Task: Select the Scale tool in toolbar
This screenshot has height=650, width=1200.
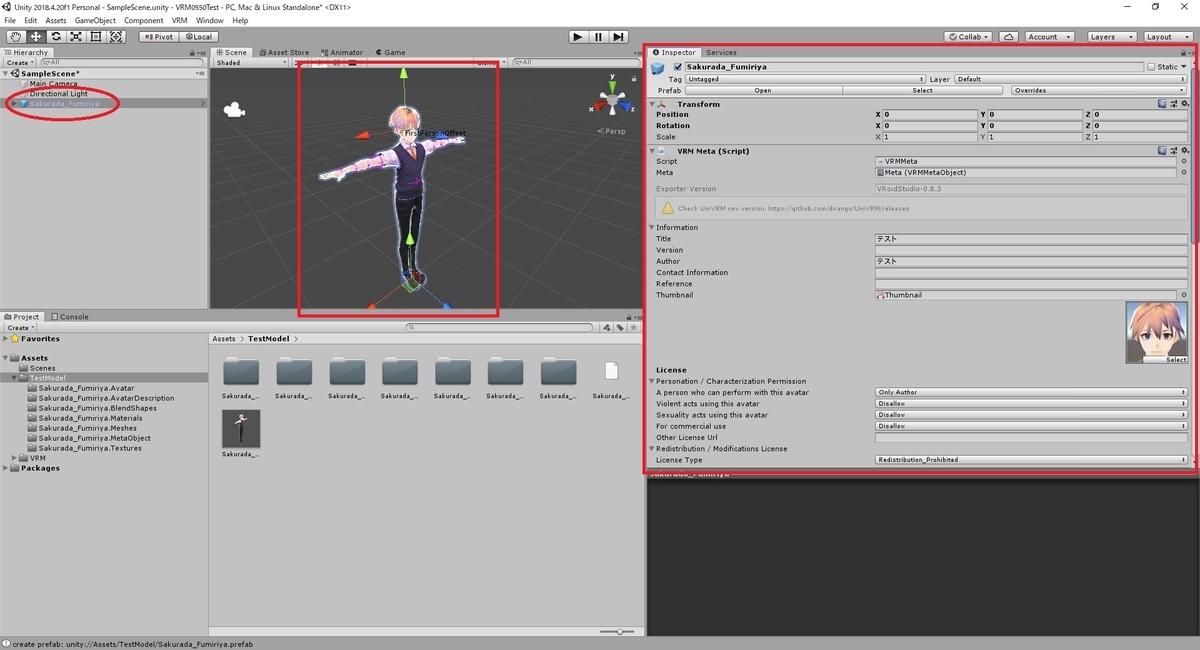Action: [76, 37]
